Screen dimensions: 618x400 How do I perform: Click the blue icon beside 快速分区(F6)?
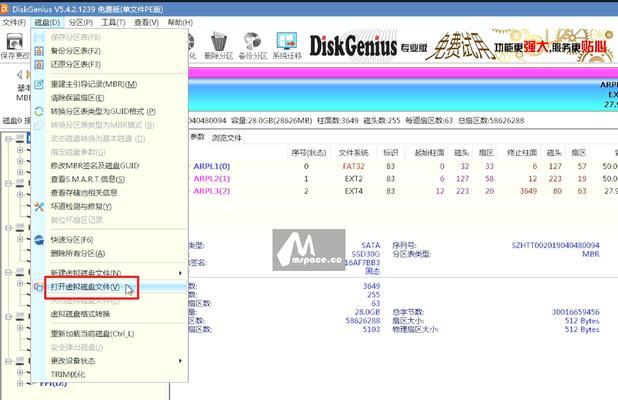click(39, 240)
